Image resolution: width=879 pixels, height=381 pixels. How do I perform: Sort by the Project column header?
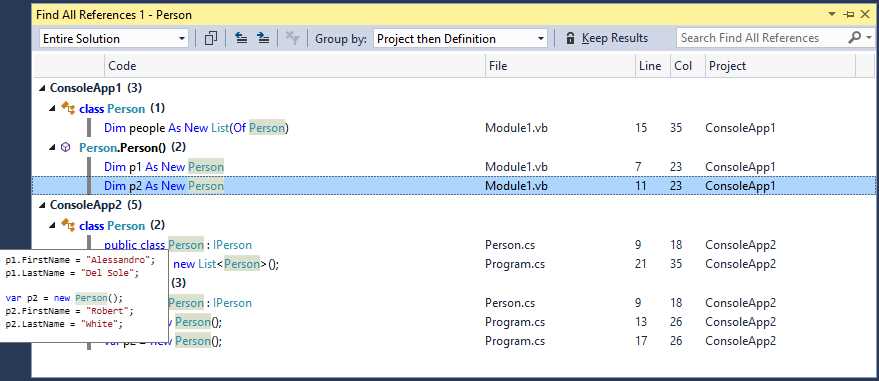pos(780,66)
